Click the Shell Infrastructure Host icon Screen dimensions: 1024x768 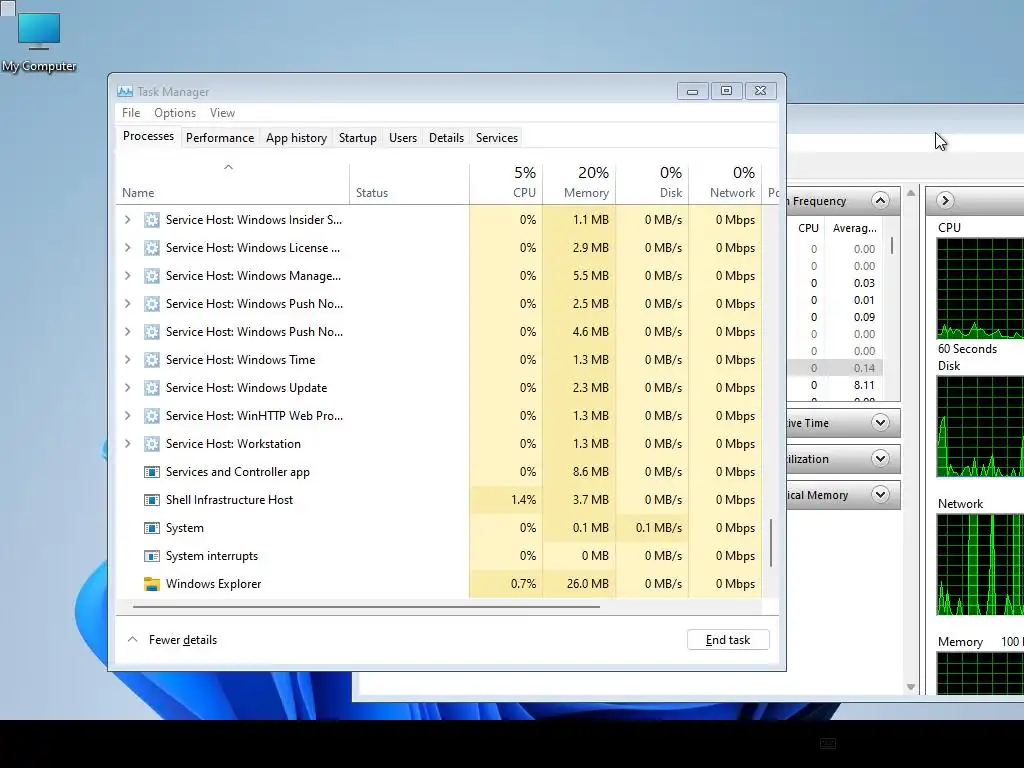tap(152, 500)
